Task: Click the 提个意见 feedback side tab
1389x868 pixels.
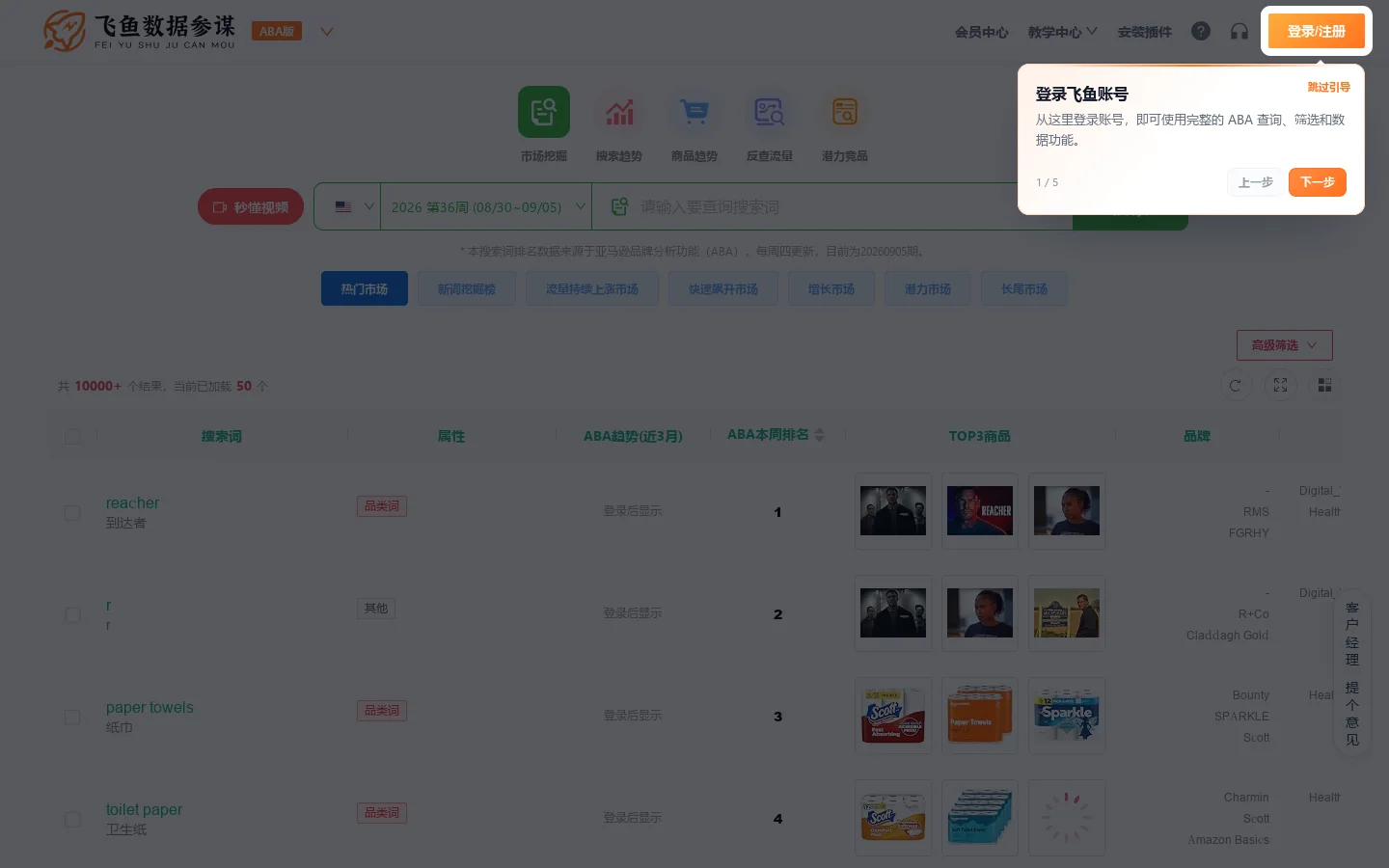Action: [x=1352, y=714]
